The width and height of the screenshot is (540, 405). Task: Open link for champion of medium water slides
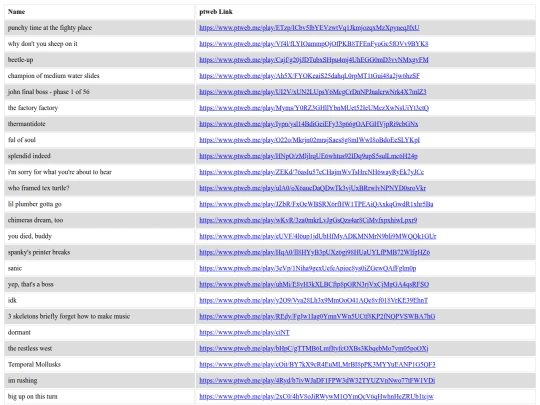[309, 76]
